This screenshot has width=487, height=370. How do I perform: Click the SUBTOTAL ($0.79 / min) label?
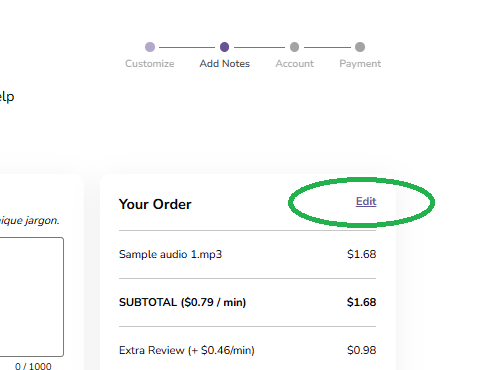click(x=182, y=302)
